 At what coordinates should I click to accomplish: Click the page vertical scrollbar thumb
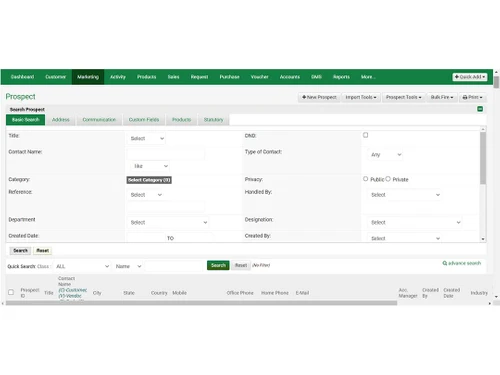click(x=496, y=82)
